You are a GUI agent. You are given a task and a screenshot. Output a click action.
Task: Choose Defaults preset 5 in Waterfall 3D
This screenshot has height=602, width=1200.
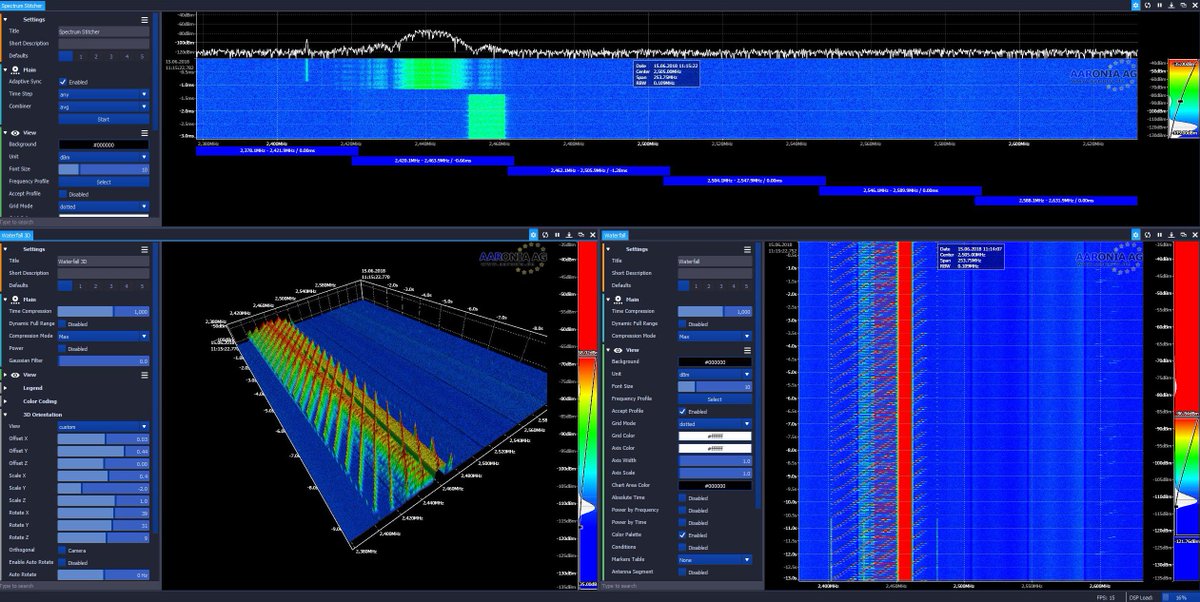(x=140, y=286)
